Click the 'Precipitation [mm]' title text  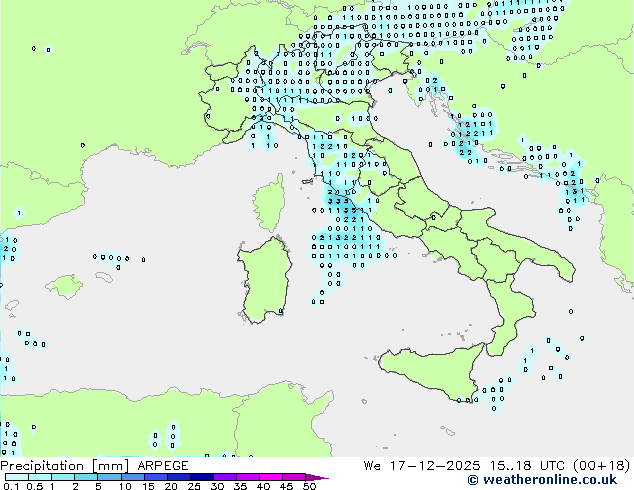[65, 466]
